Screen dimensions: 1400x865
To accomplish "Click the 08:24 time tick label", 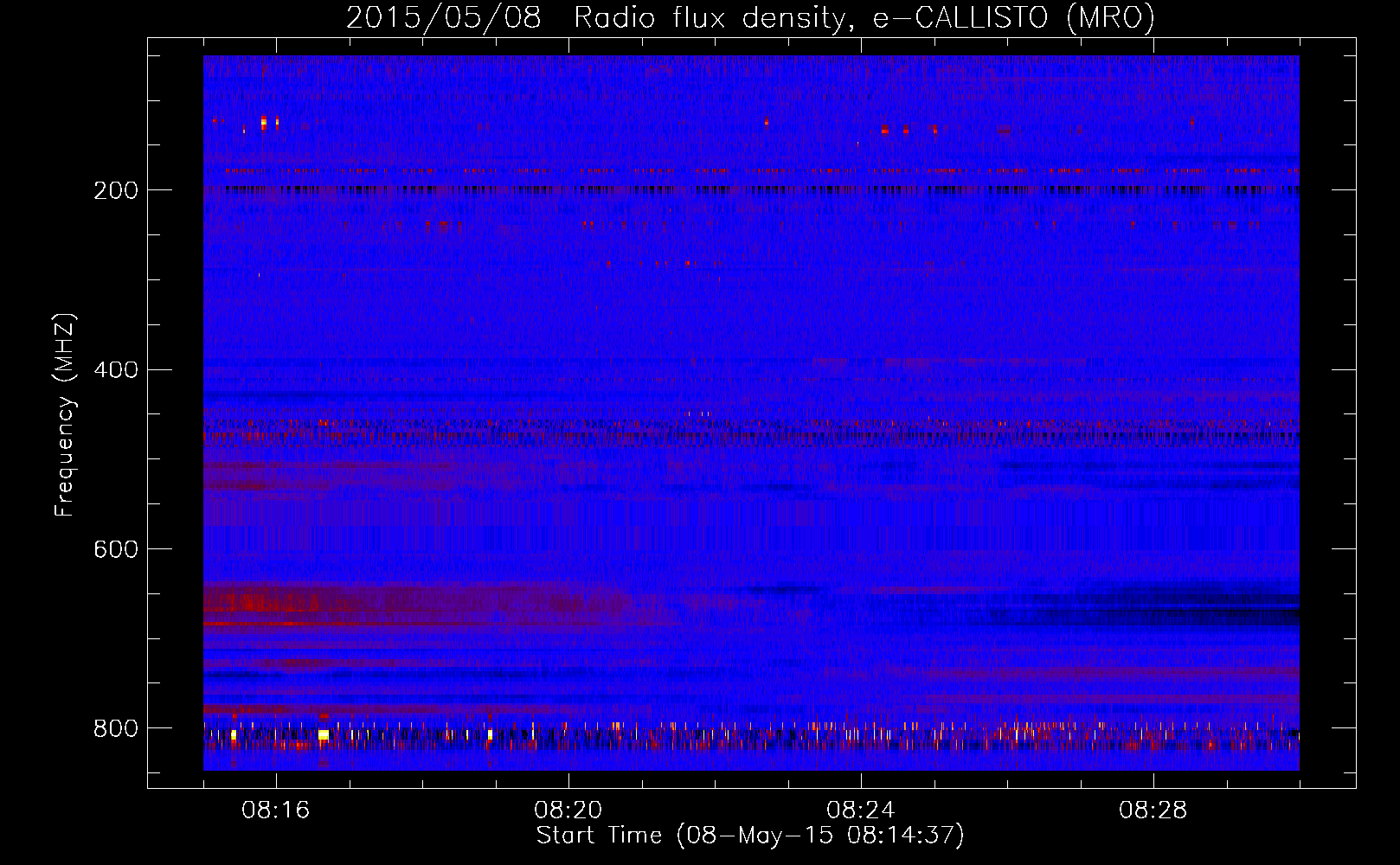I will click(861, 811).
